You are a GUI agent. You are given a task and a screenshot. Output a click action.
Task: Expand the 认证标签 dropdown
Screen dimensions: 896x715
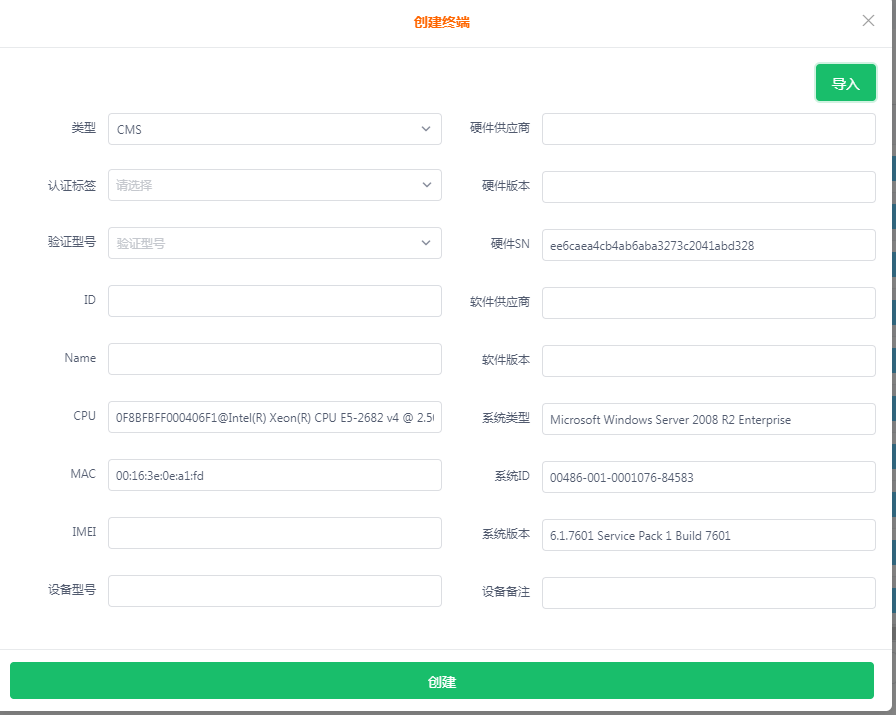click(274, 185)
